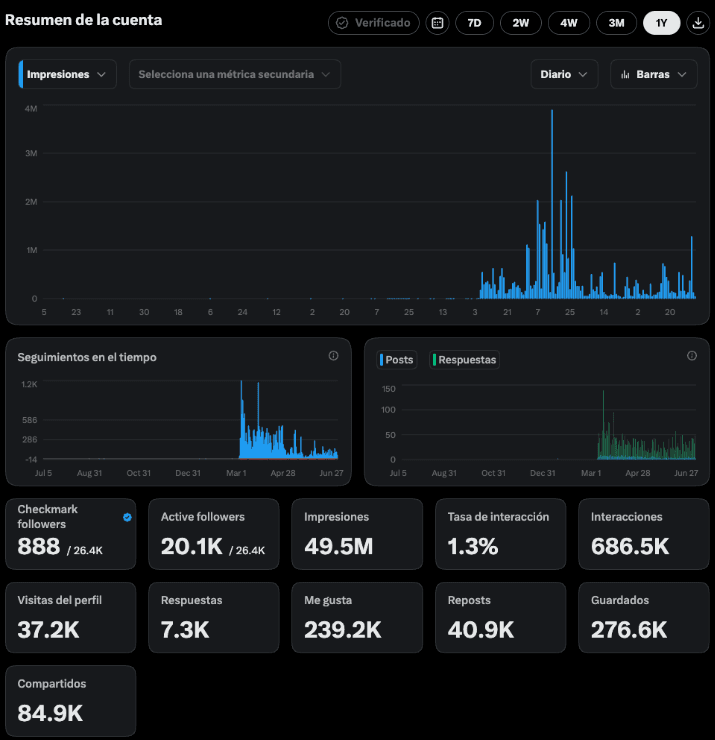
Task: Click the Checkmark followers card
Action: 71,534
